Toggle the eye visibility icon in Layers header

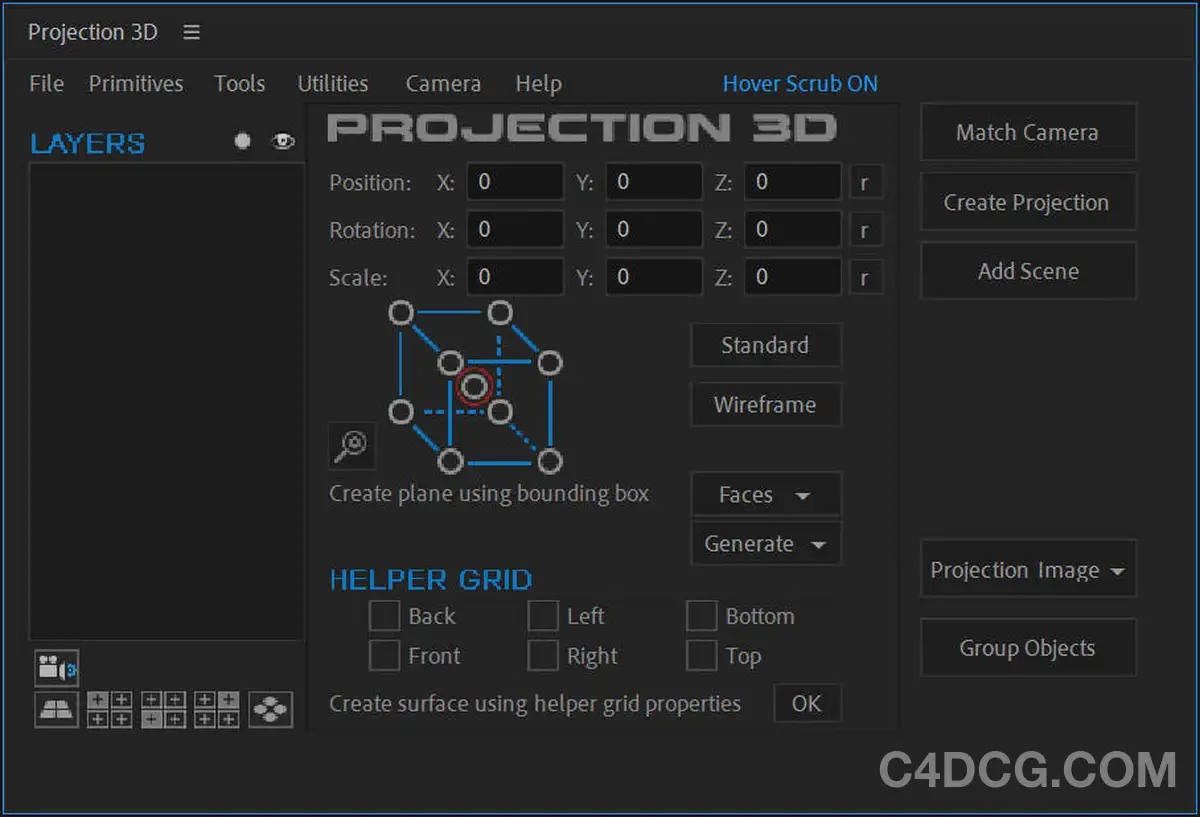(x=283, y=142)
